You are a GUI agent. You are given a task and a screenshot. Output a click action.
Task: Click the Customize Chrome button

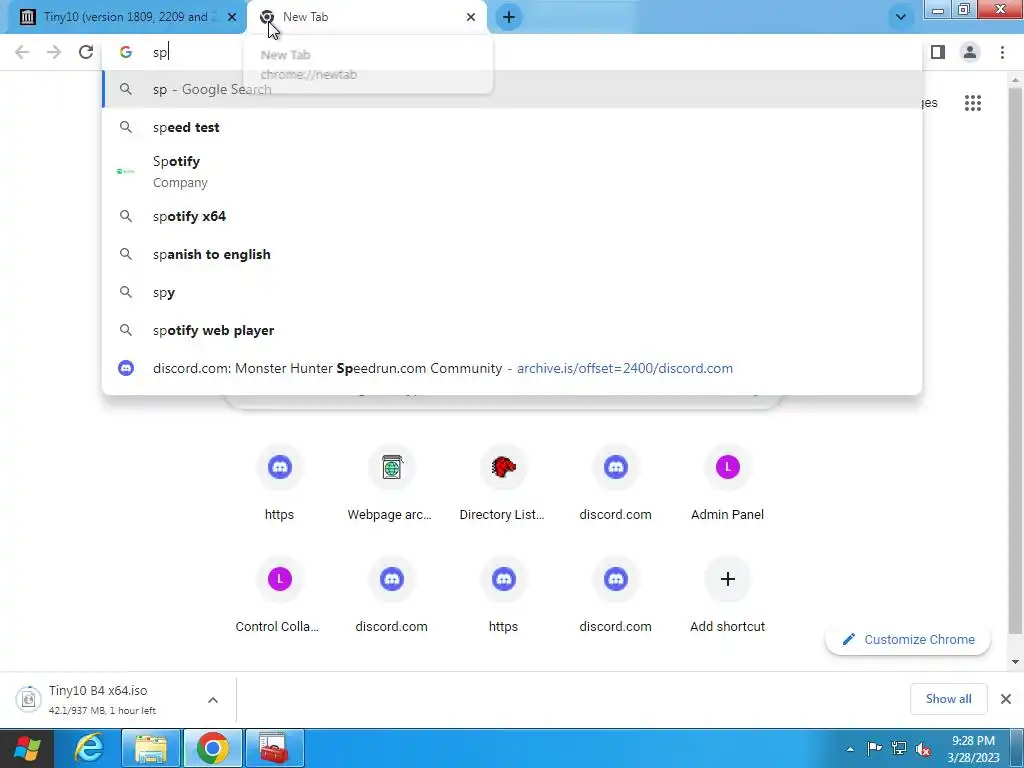coord(908,639)
